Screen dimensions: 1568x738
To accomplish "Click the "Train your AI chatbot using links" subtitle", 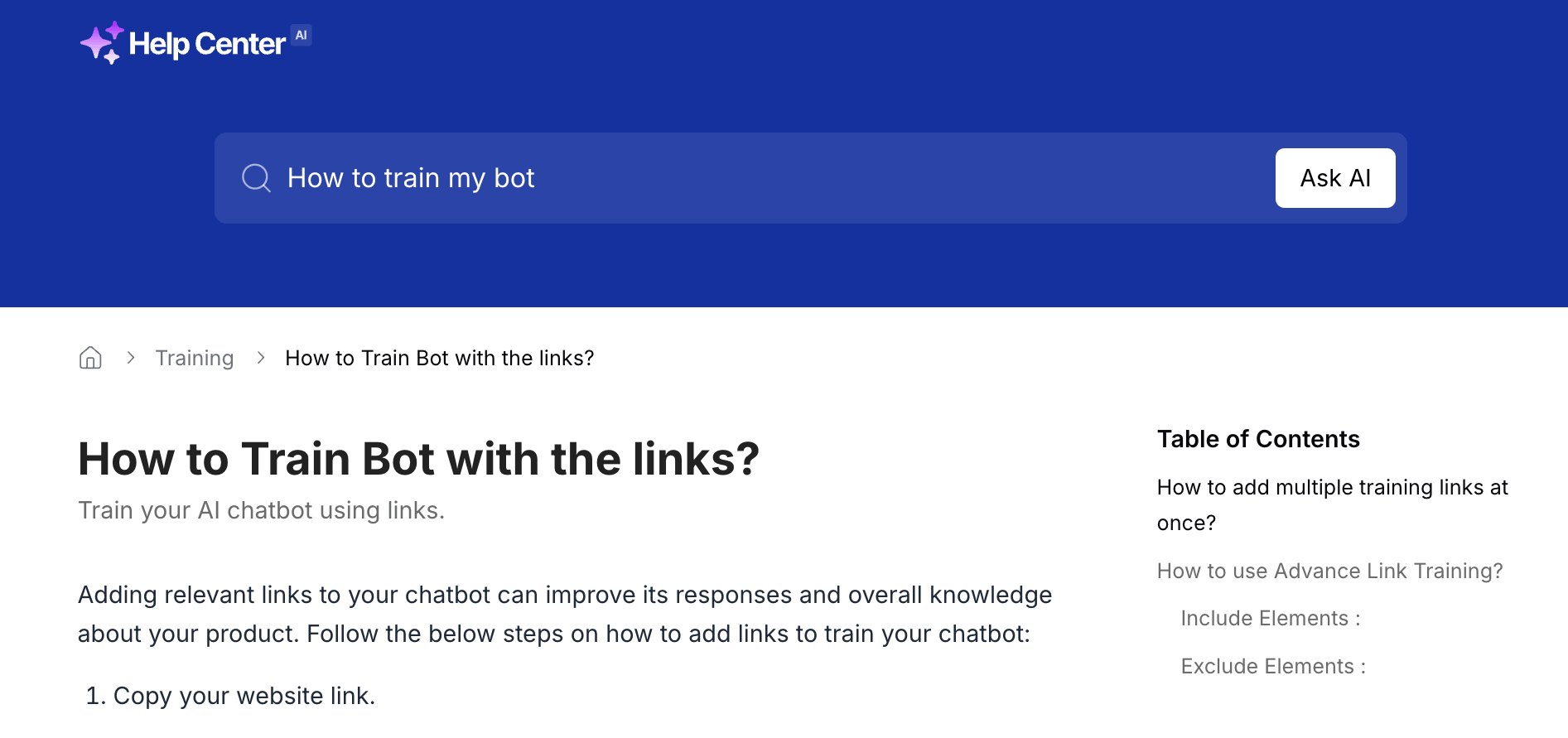I will pyautogui.click(x=261, y=510).
